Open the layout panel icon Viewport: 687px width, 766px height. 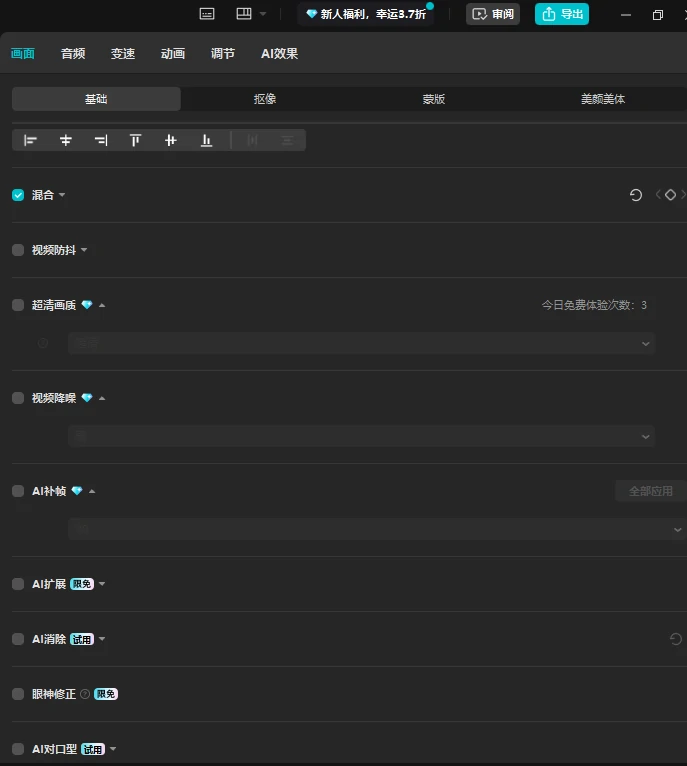tap(244, 14)
